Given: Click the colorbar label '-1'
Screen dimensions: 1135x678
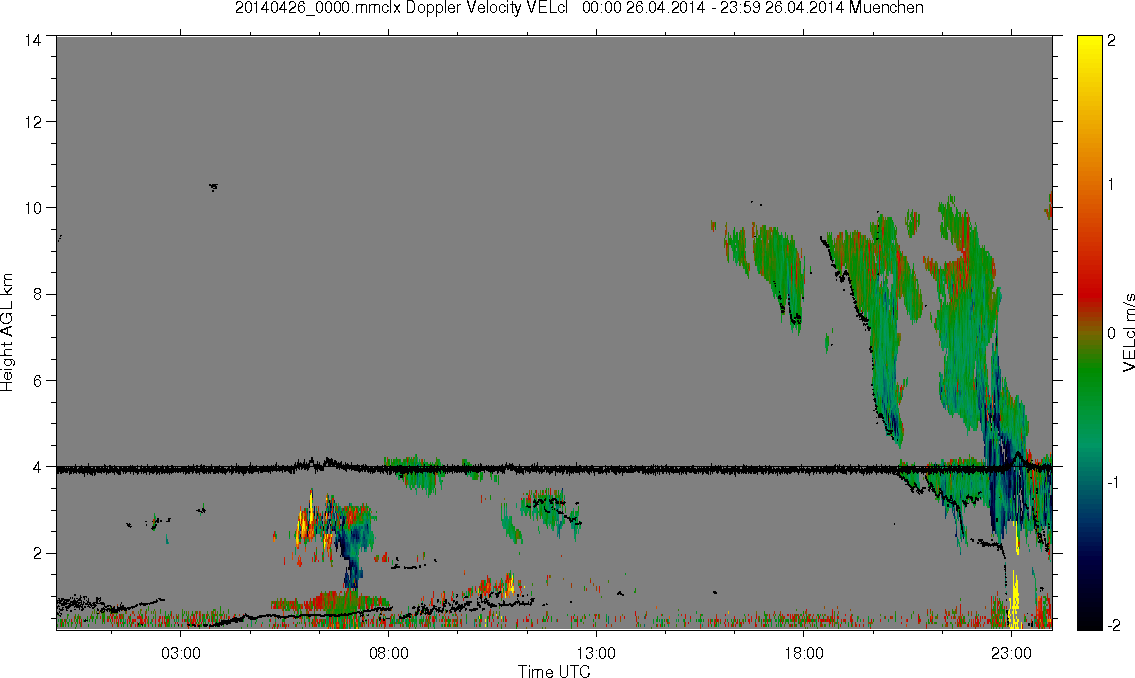Looking at the screenshot, I should (1111, 482).
